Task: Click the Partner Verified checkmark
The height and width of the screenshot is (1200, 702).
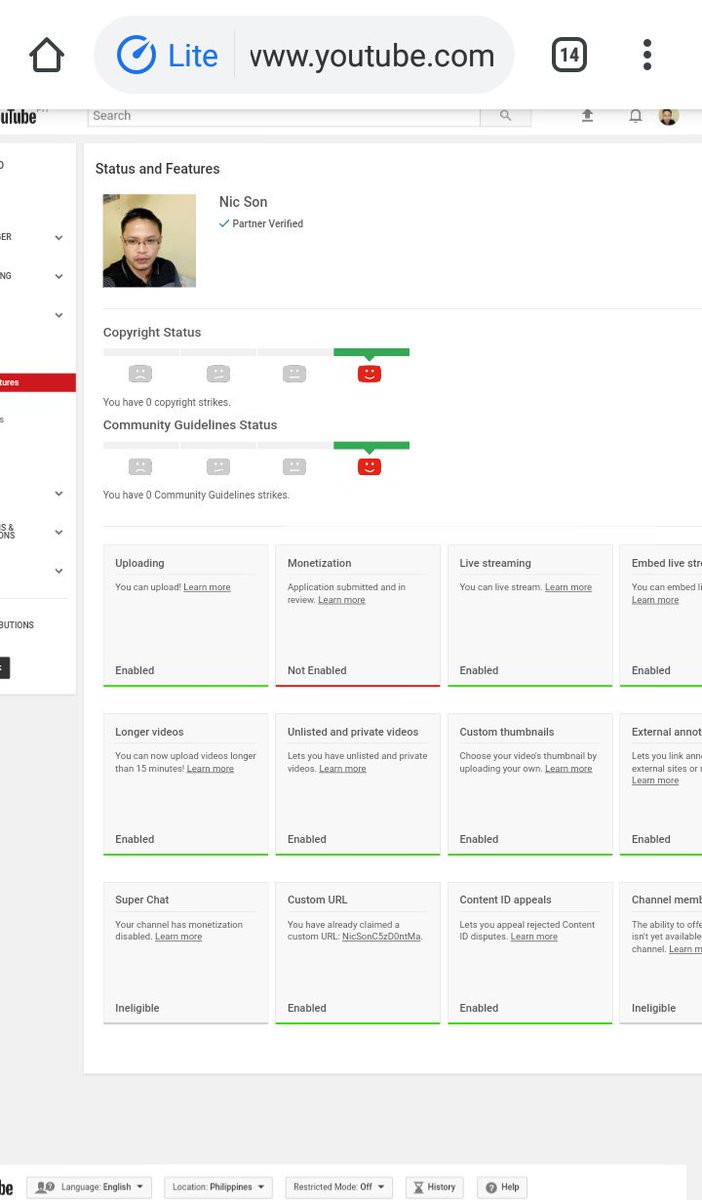Action: (x=224, y=224)
